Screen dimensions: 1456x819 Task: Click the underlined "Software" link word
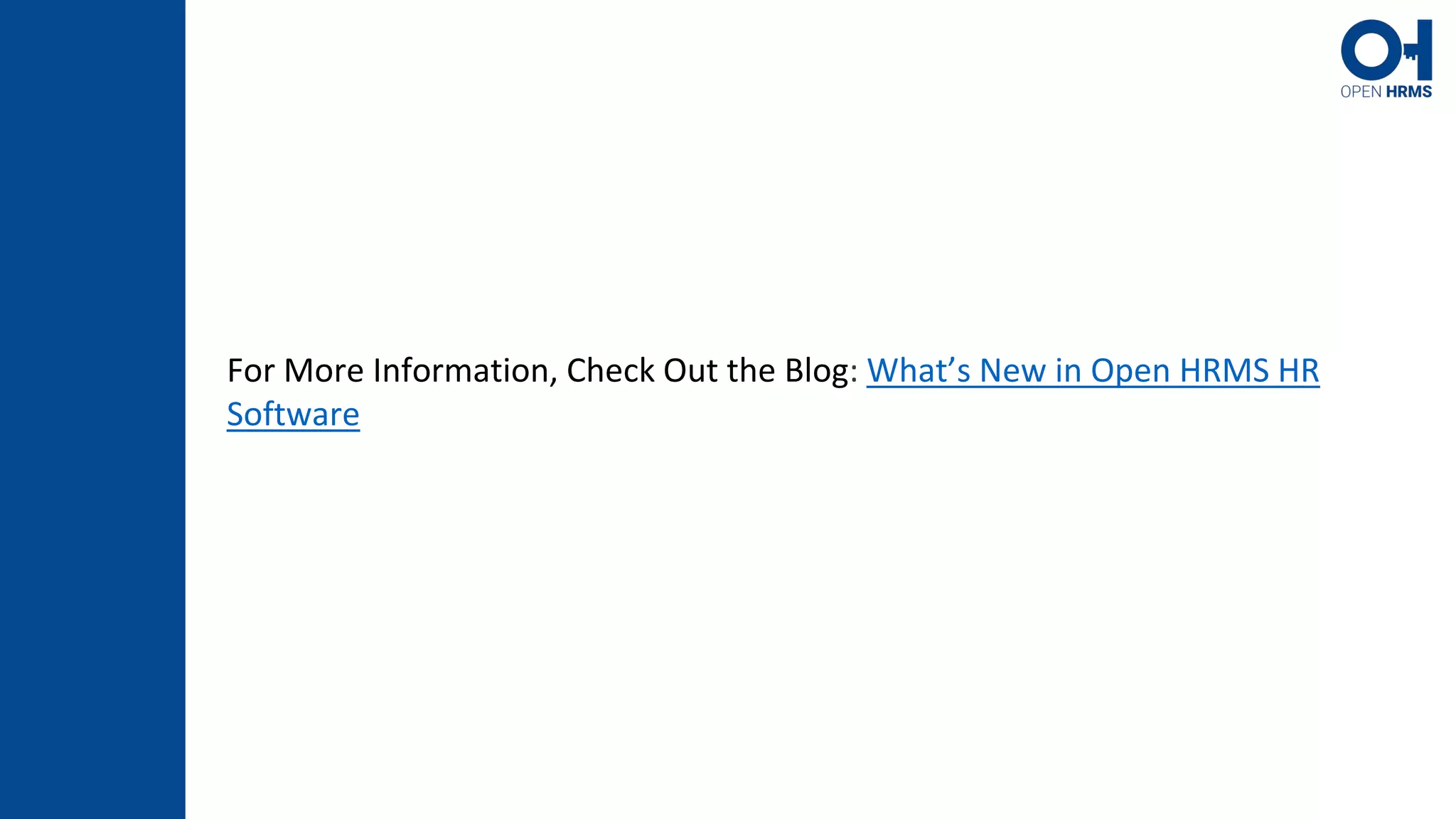click(293, 414)
